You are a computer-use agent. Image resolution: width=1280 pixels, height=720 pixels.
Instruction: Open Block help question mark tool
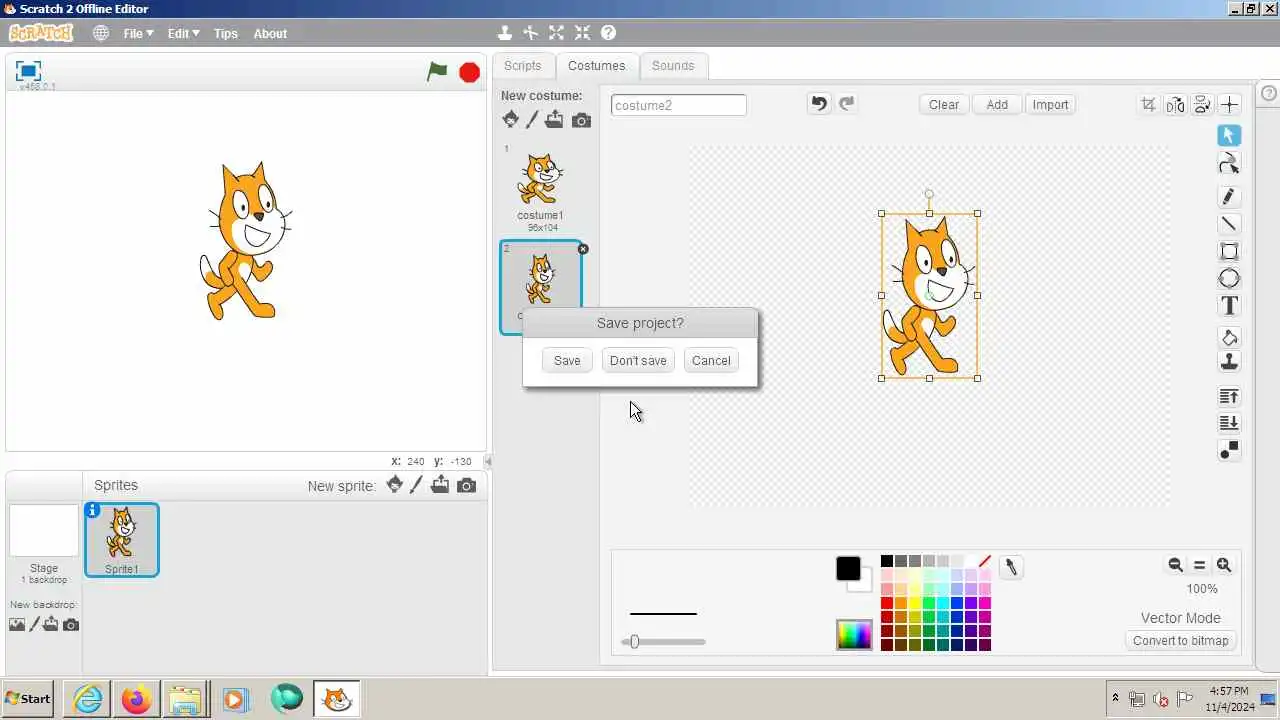[608, 33]
